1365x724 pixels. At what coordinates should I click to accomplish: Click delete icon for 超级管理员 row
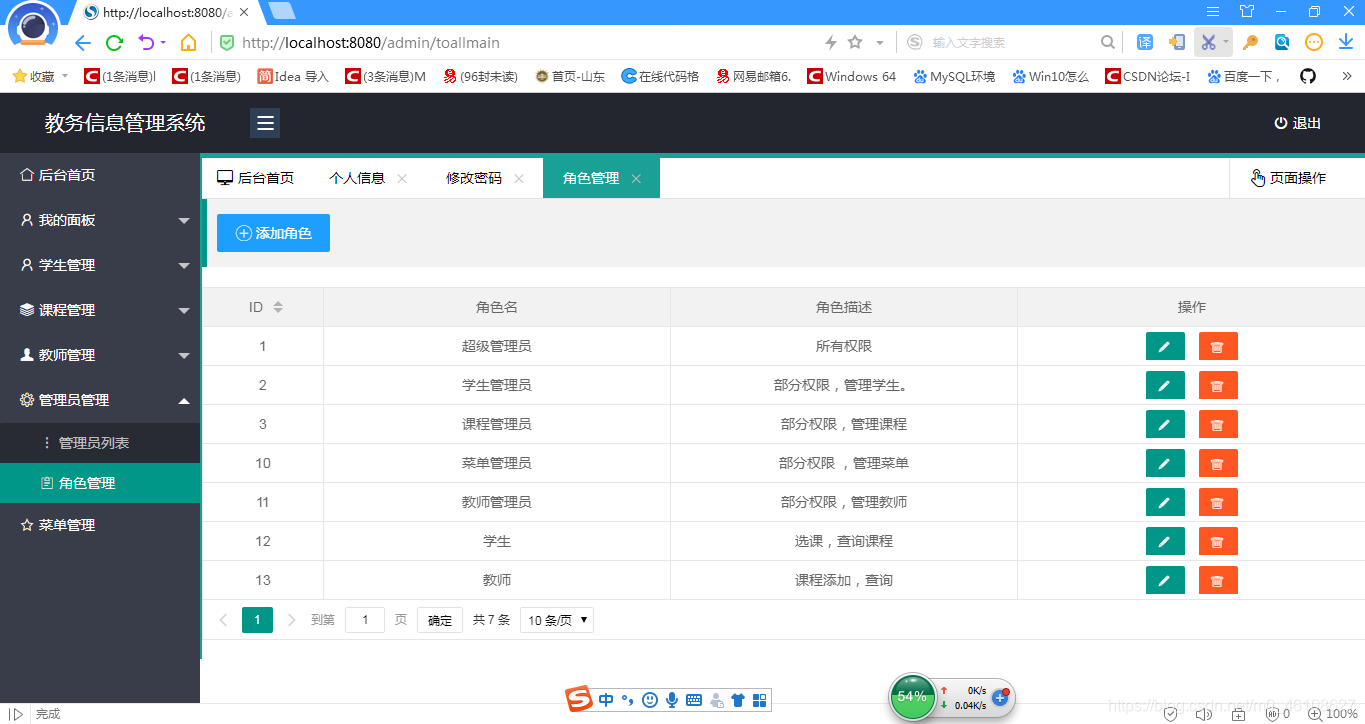click(x=1218, y=346)
